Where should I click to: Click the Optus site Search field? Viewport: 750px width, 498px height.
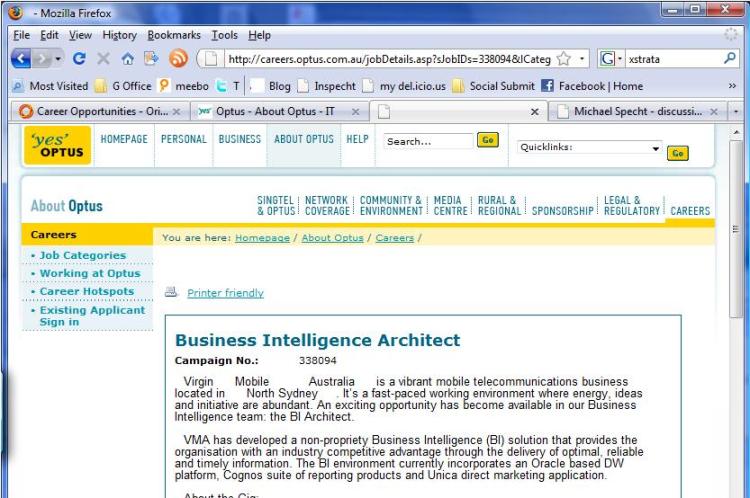tap(426, 142)
